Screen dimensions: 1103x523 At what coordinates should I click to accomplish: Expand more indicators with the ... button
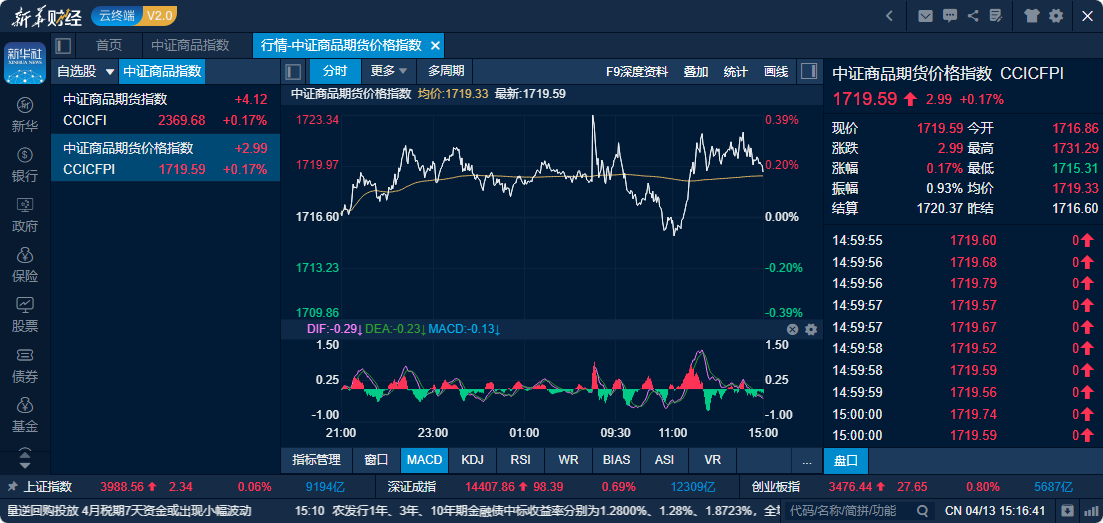coord(806,460)
